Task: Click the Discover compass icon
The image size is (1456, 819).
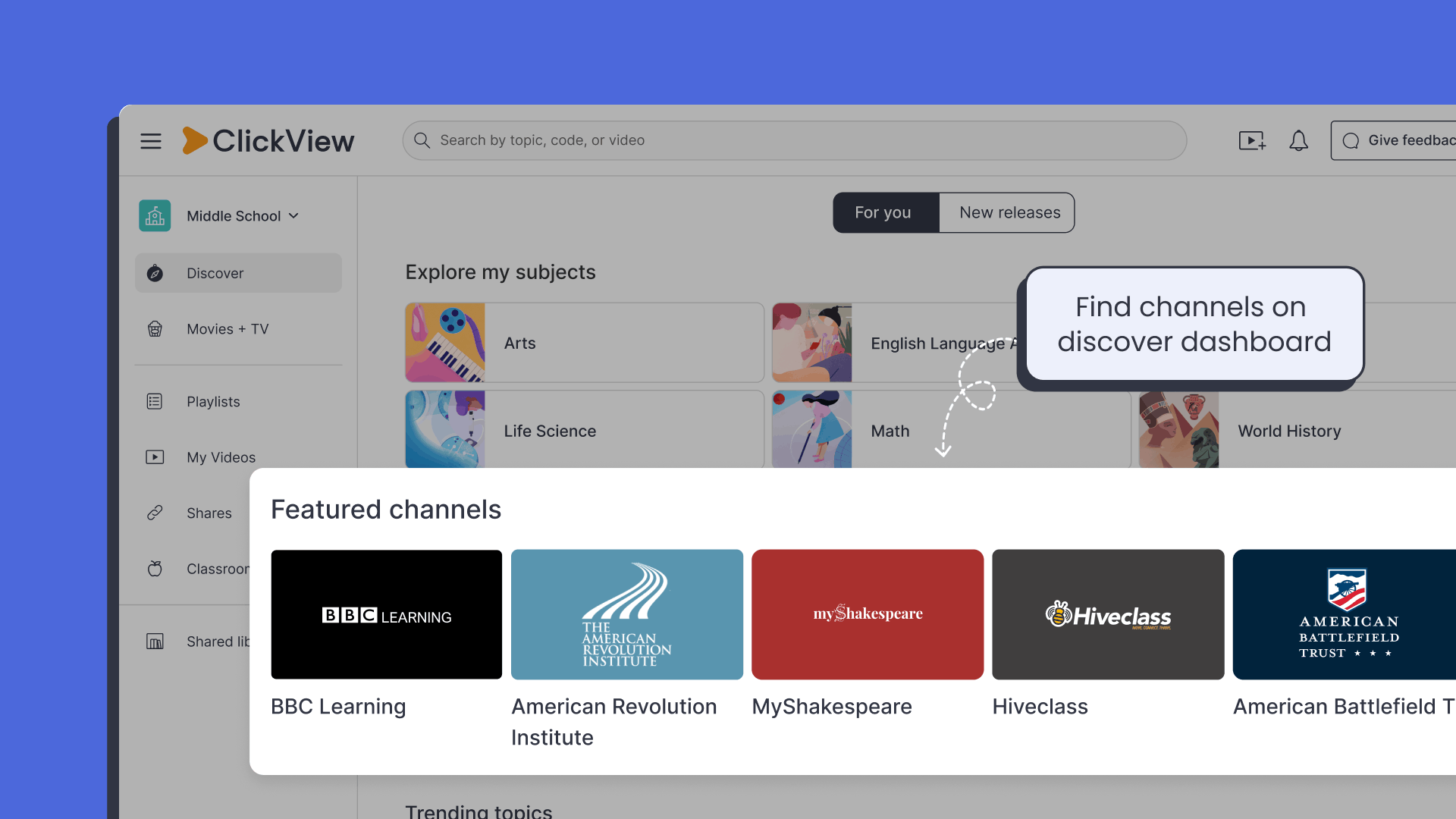Action: [155, 274]
